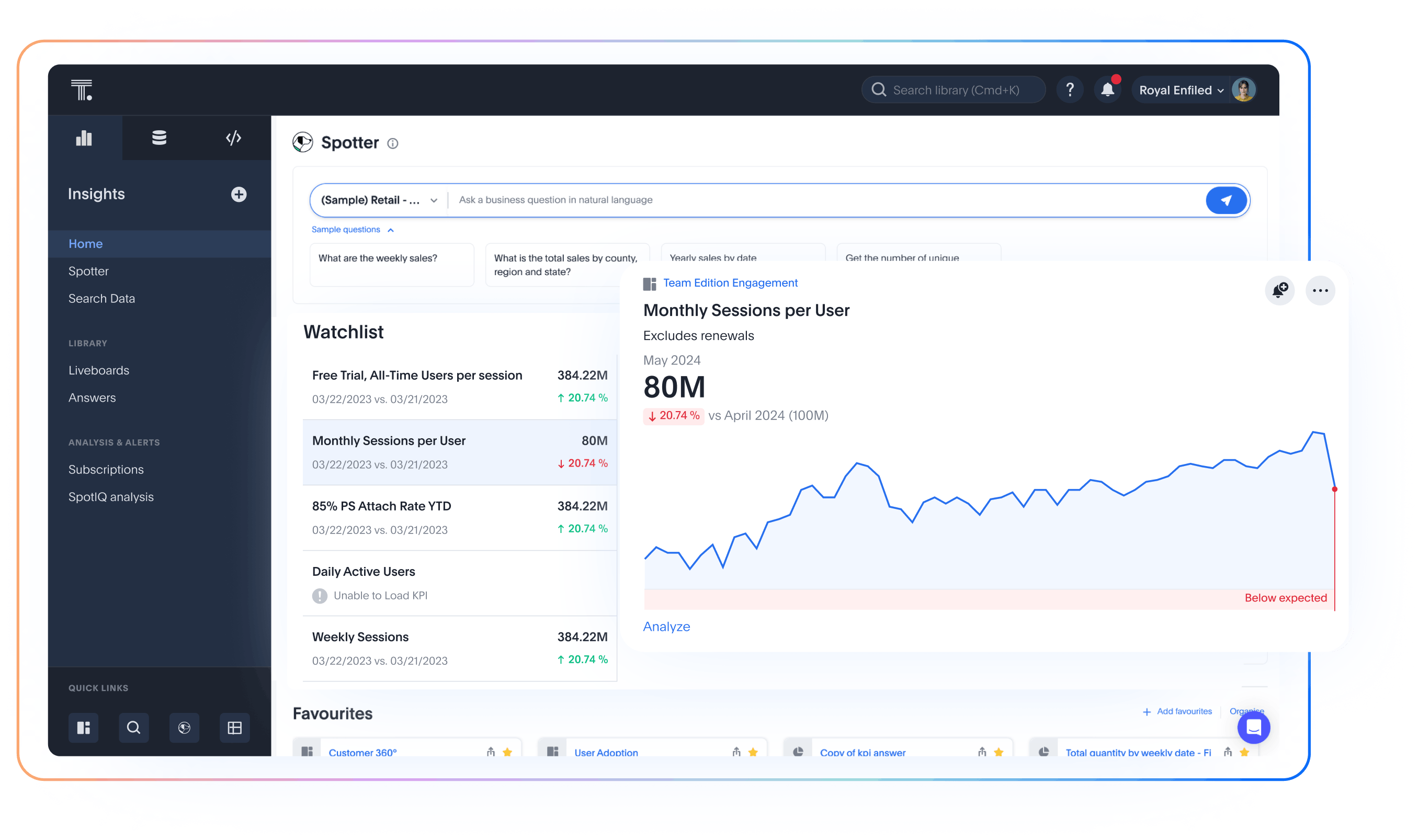The image size is (1418, 840).
Task: Click the data workspace database icon
Action: pyautogui.click(x=159, y=138)
